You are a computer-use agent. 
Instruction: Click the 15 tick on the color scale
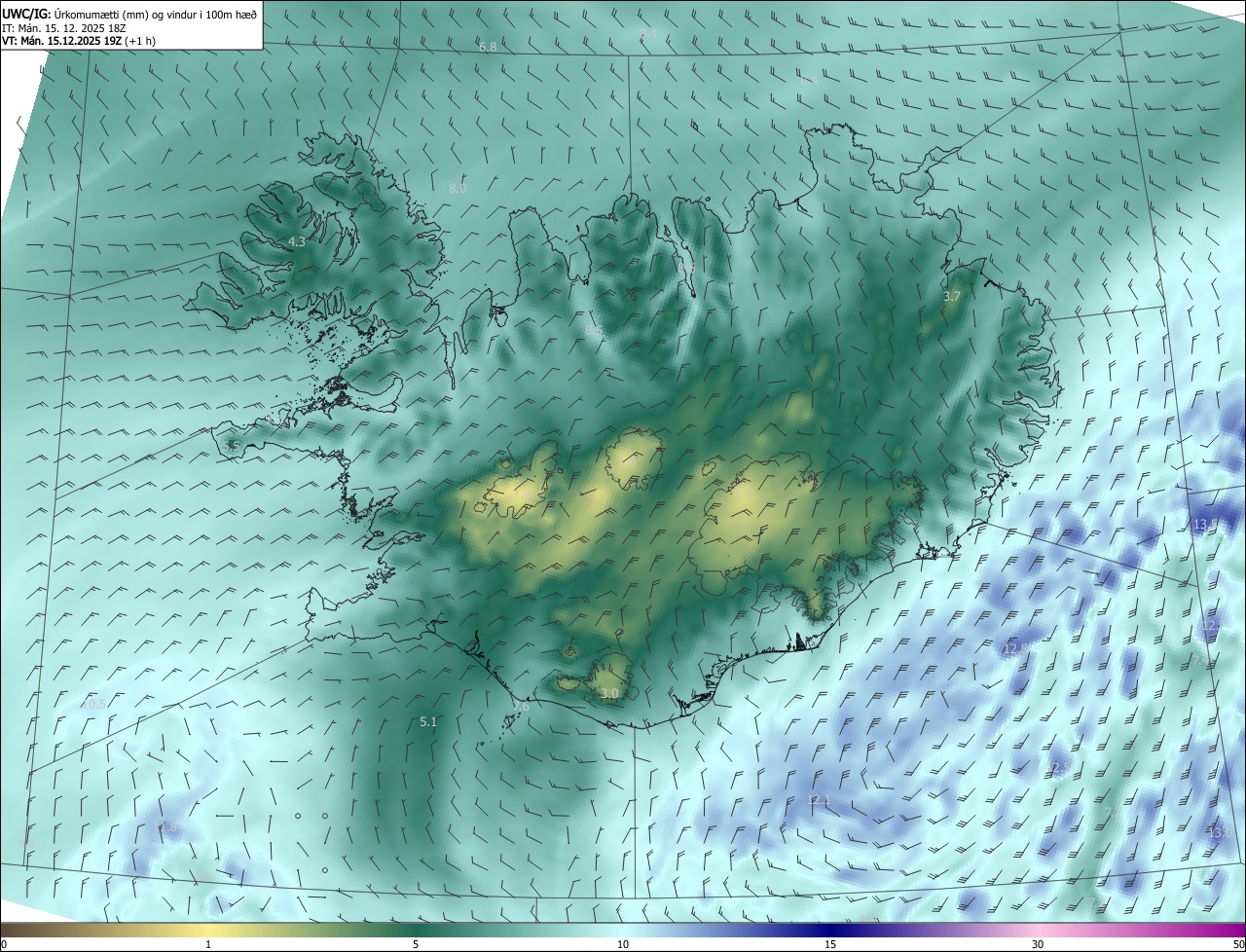[830, 944]
